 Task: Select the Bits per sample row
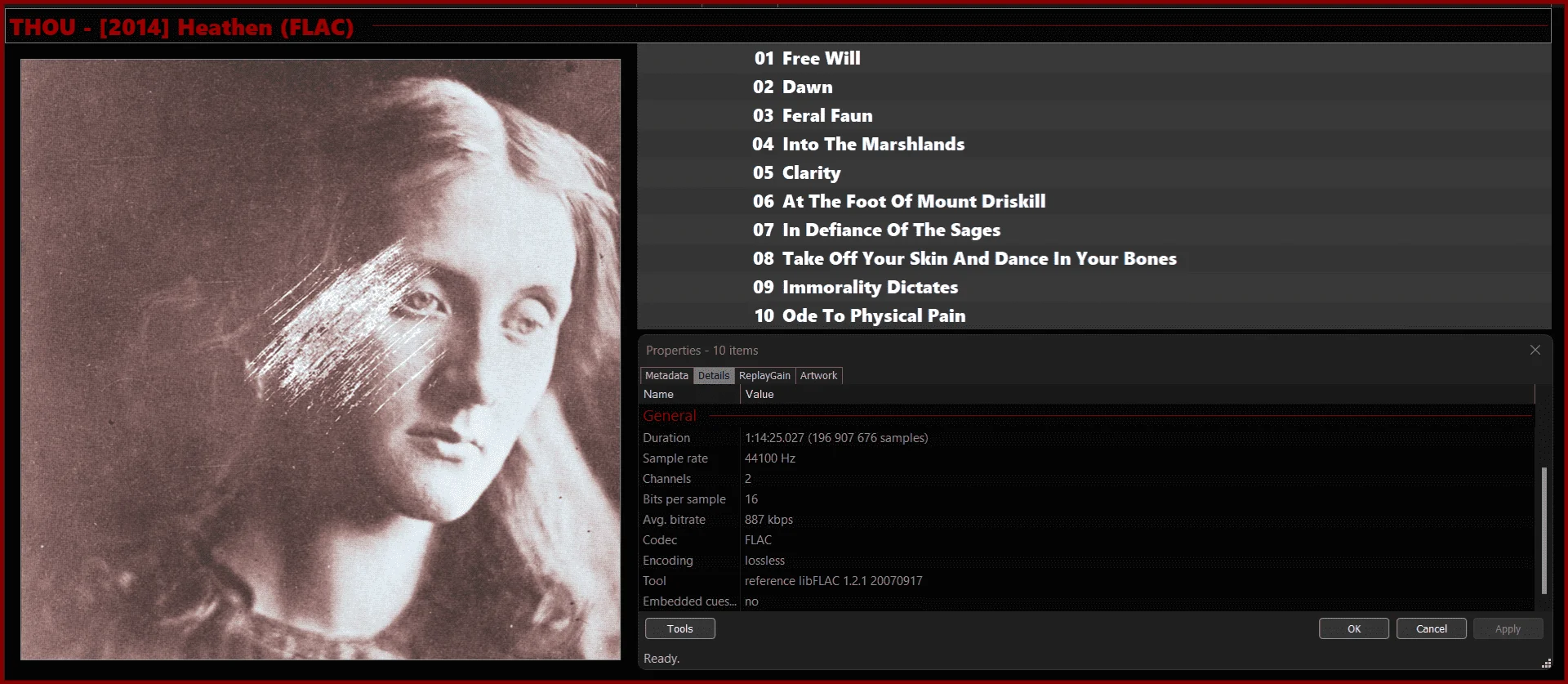[x=1087, y=499]
